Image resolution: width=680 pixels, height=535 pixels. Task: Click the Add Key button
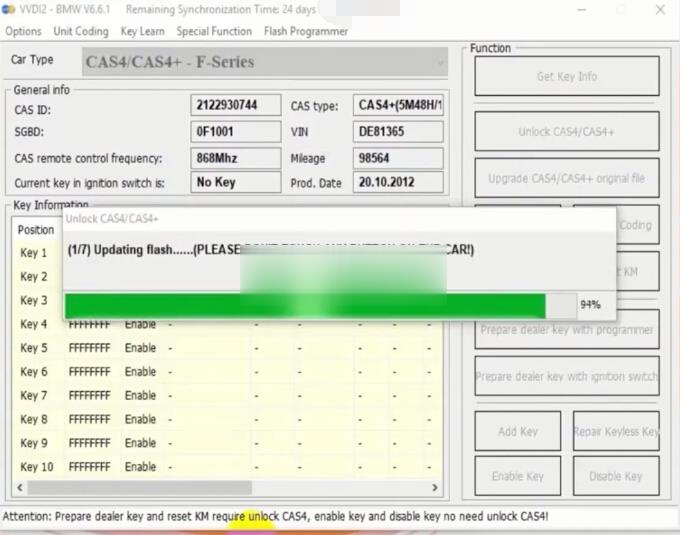[x=518, y=431]
